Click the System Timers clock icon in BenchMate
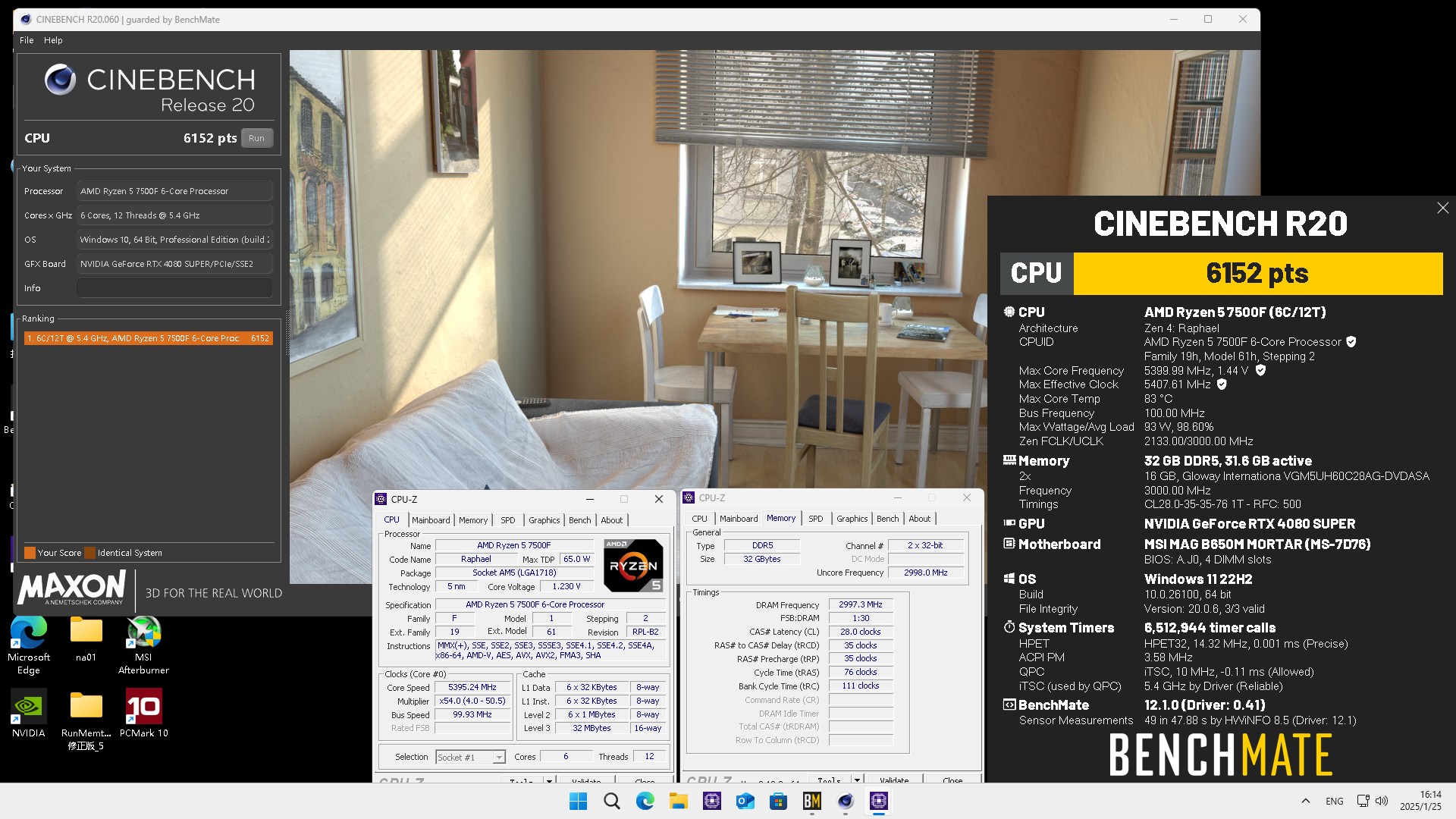Image resolution: width=1456 pixels, height=819 pixels. [x=1009, y=627]
